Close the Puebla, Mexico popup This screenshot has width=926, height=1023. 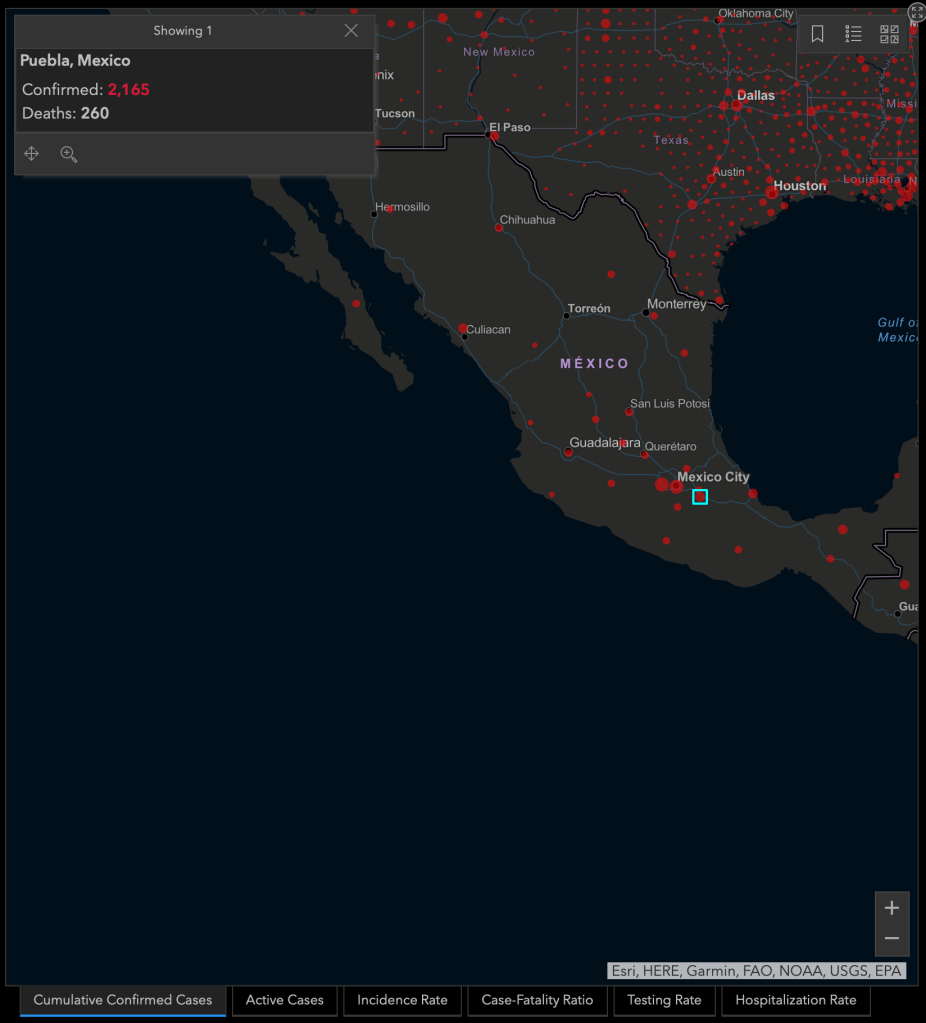pos(351,31)
